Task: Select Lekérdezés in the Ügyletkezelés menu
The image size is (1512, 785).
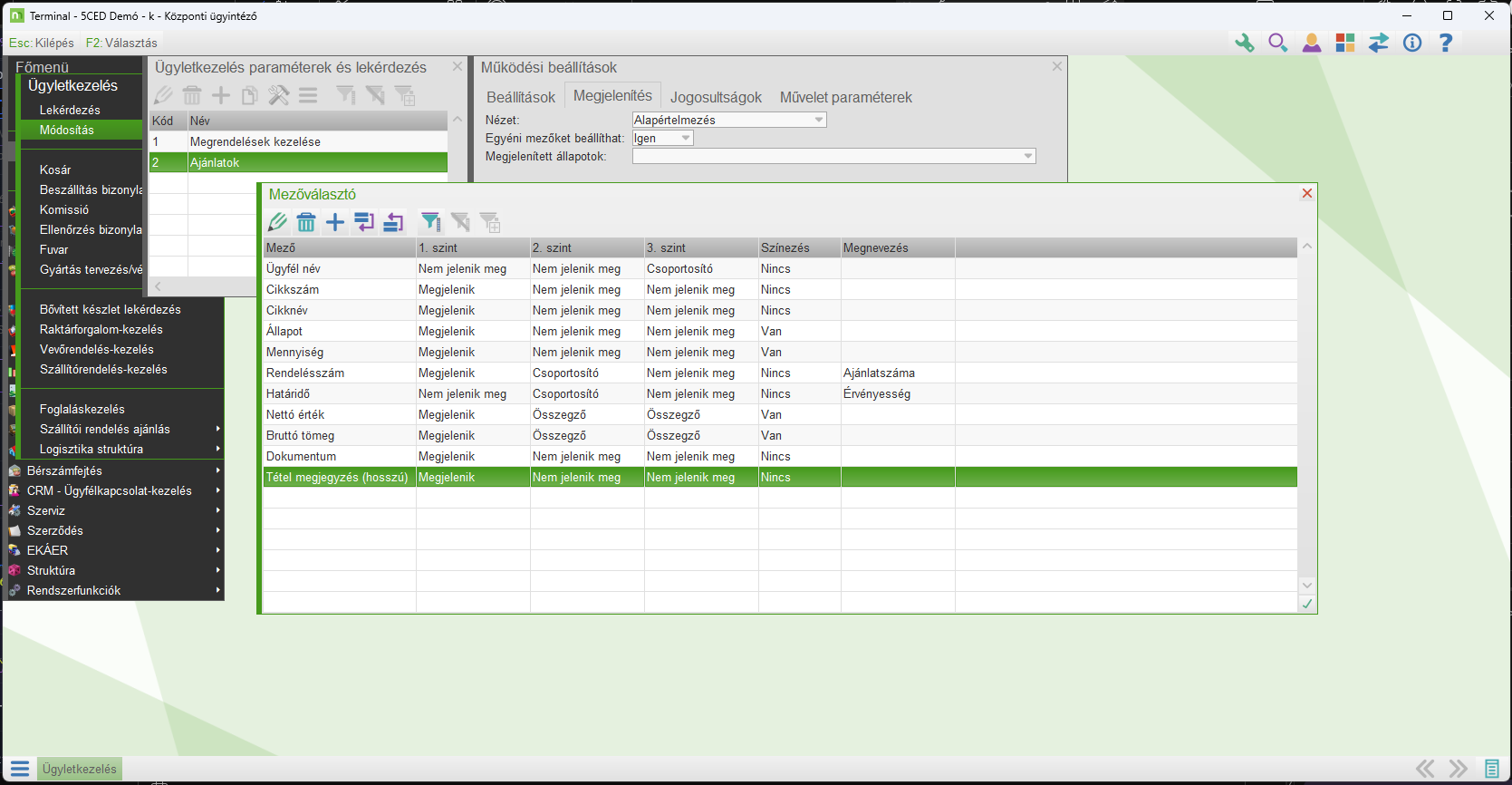Action: click(70, 110)
